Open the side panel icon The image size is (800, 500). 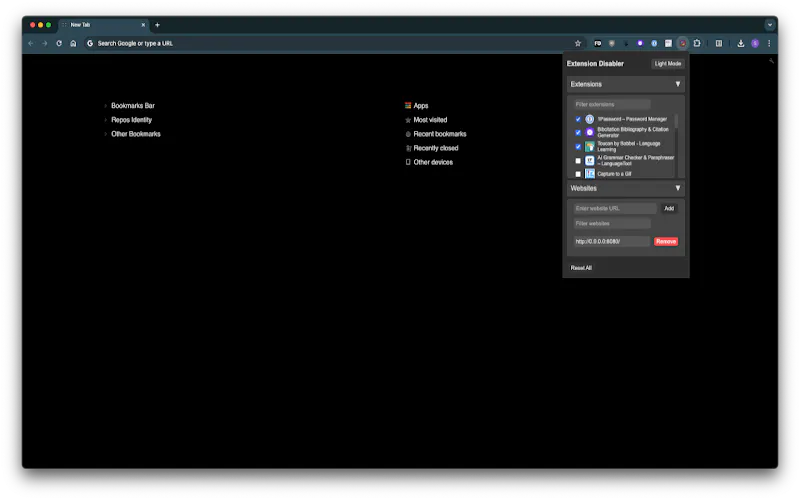(719, 43)
